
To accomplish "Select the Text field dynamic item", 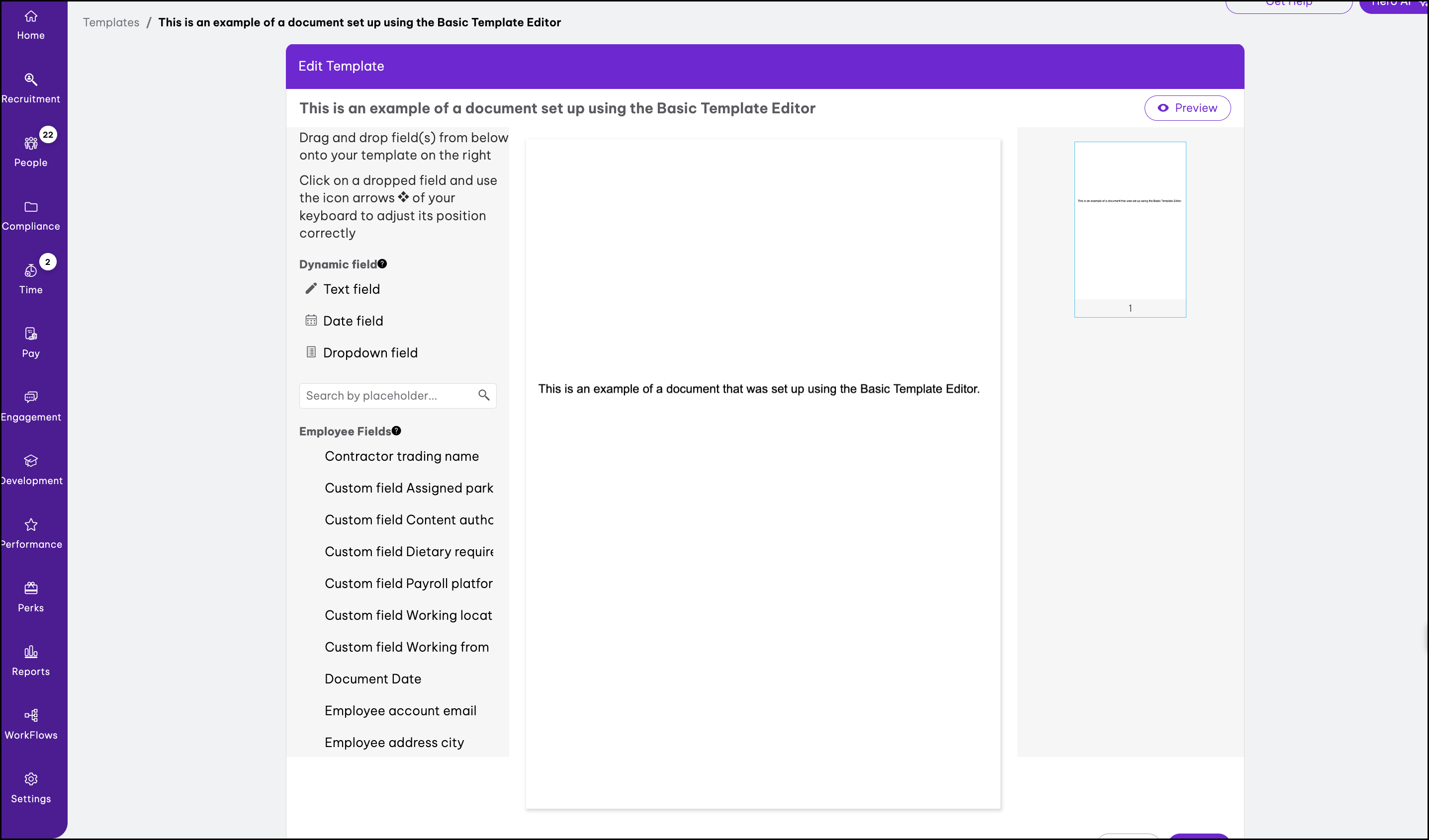I will tap(351, 289).
